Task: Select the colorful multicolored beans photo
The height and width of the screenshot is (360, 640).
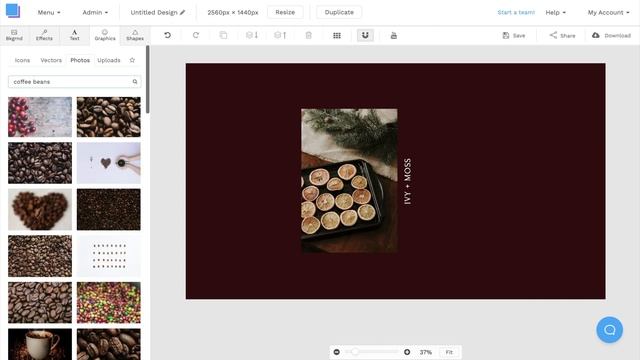Action: [x=109, y=302]
